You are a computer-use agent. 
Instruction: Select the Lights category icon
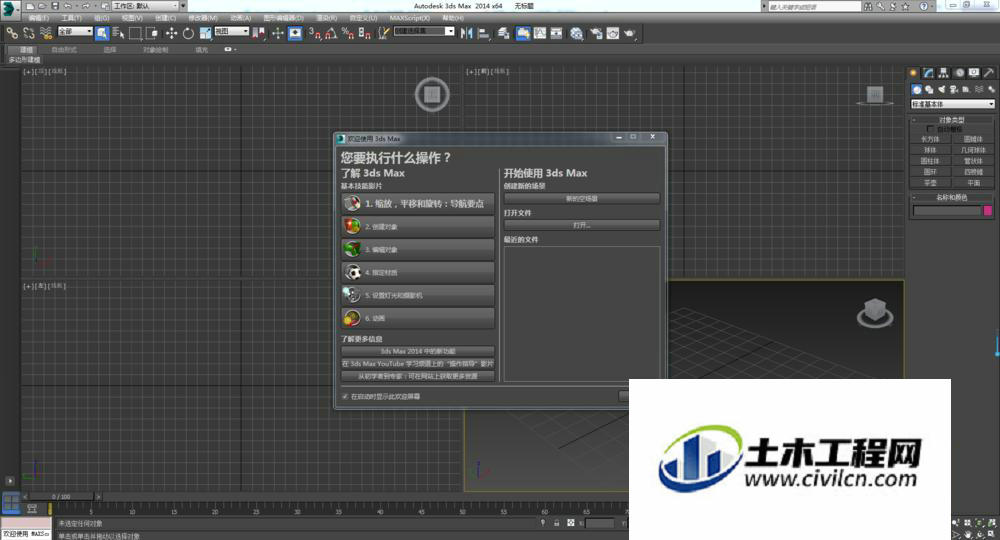tap(941, 89)
